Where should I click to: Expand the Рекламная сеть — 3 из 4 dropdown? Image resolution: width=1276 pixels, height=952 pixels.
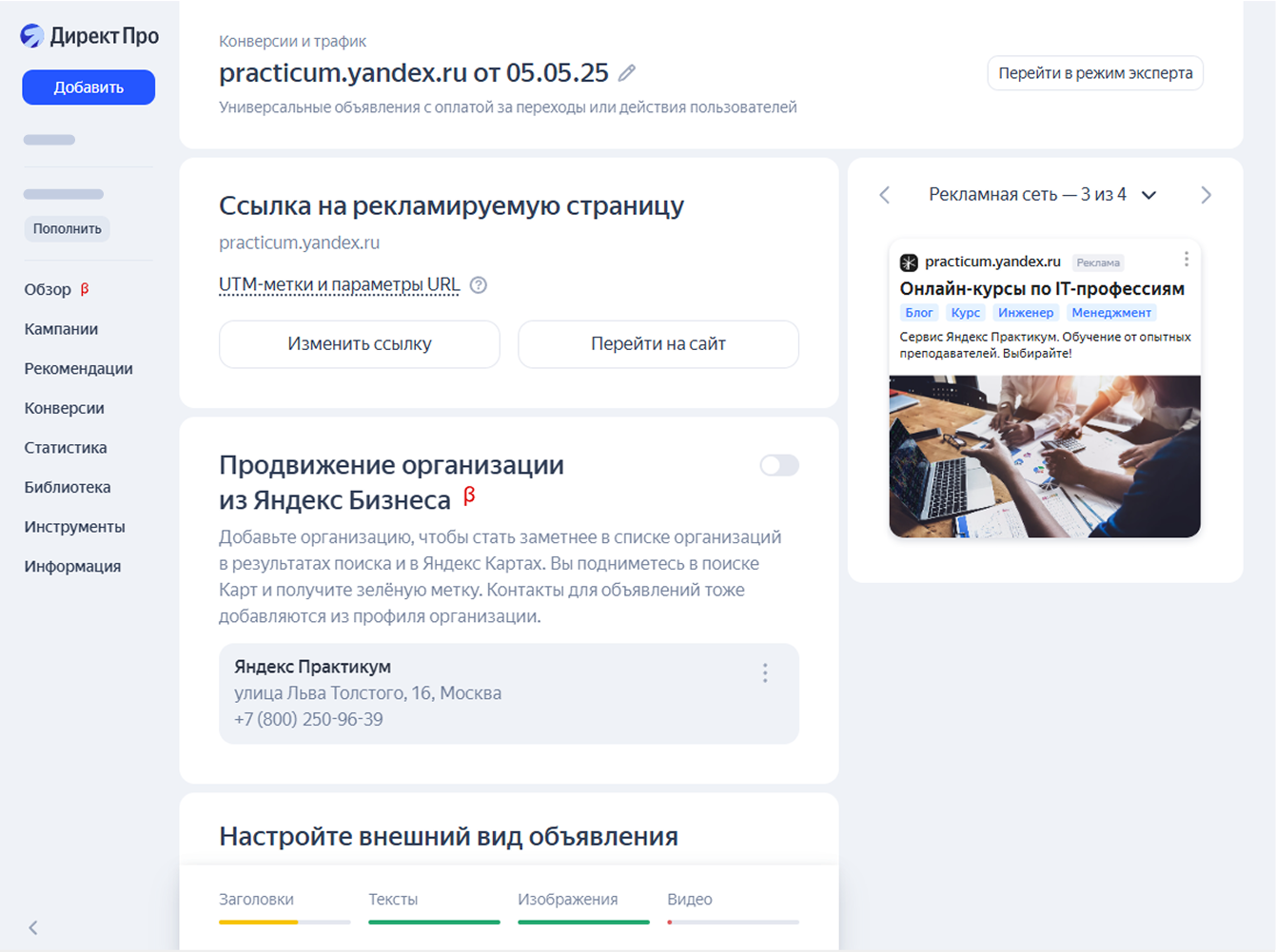pos(1148,195)
